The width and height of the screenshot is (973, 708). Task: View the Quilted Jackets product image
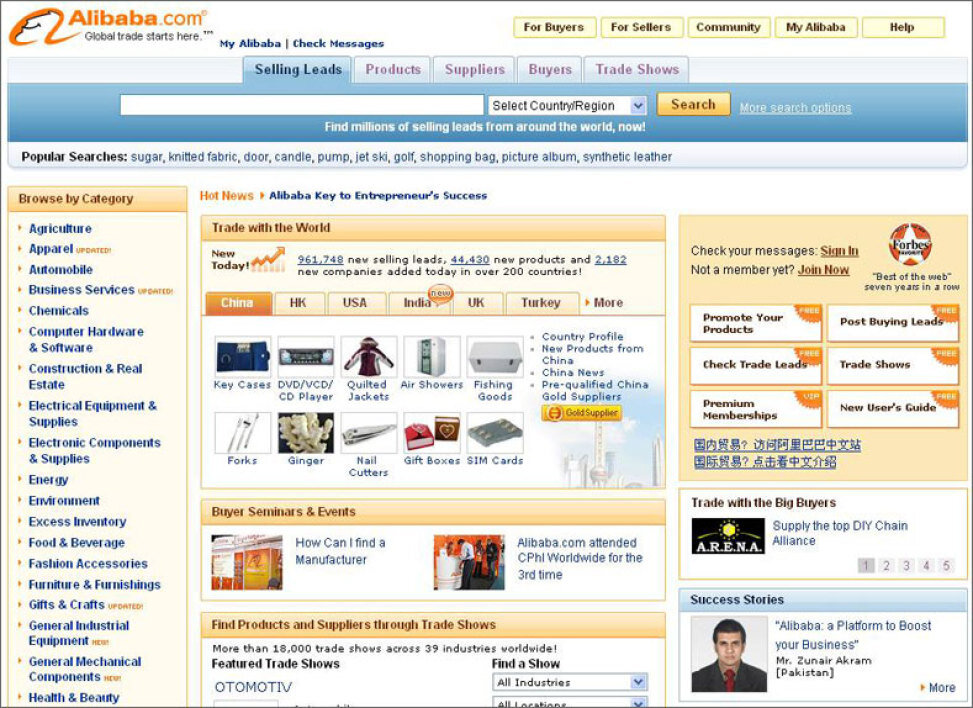(369, 357)
